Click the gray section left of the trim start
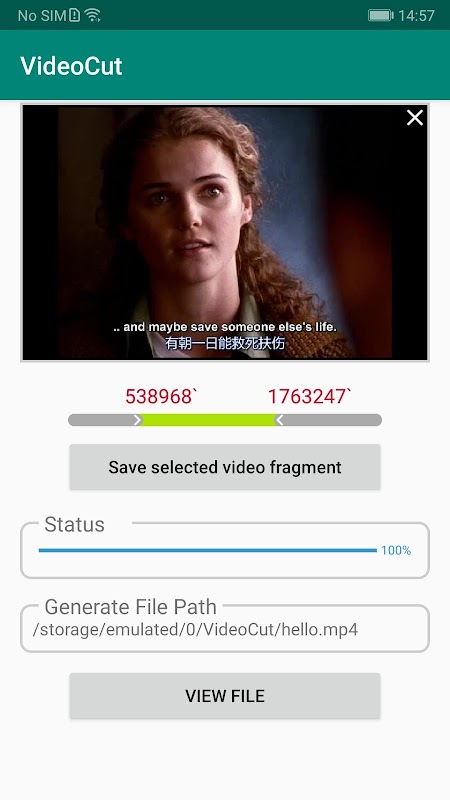Image resolution: width=450 pixels, height=800 pixels. [x=101, y=420]
